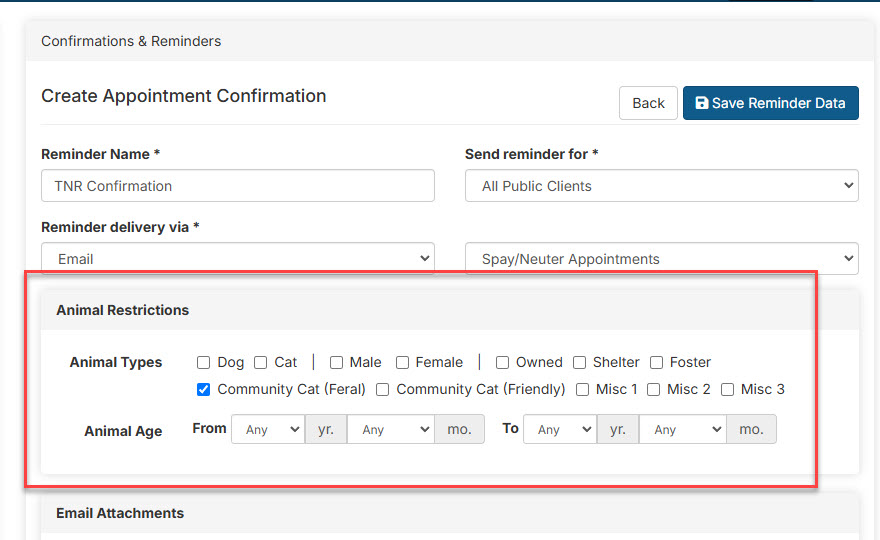Tick the Misc 1 checkbox
The width and height of the screenshot is (880, 540).
tap(583, 390)
